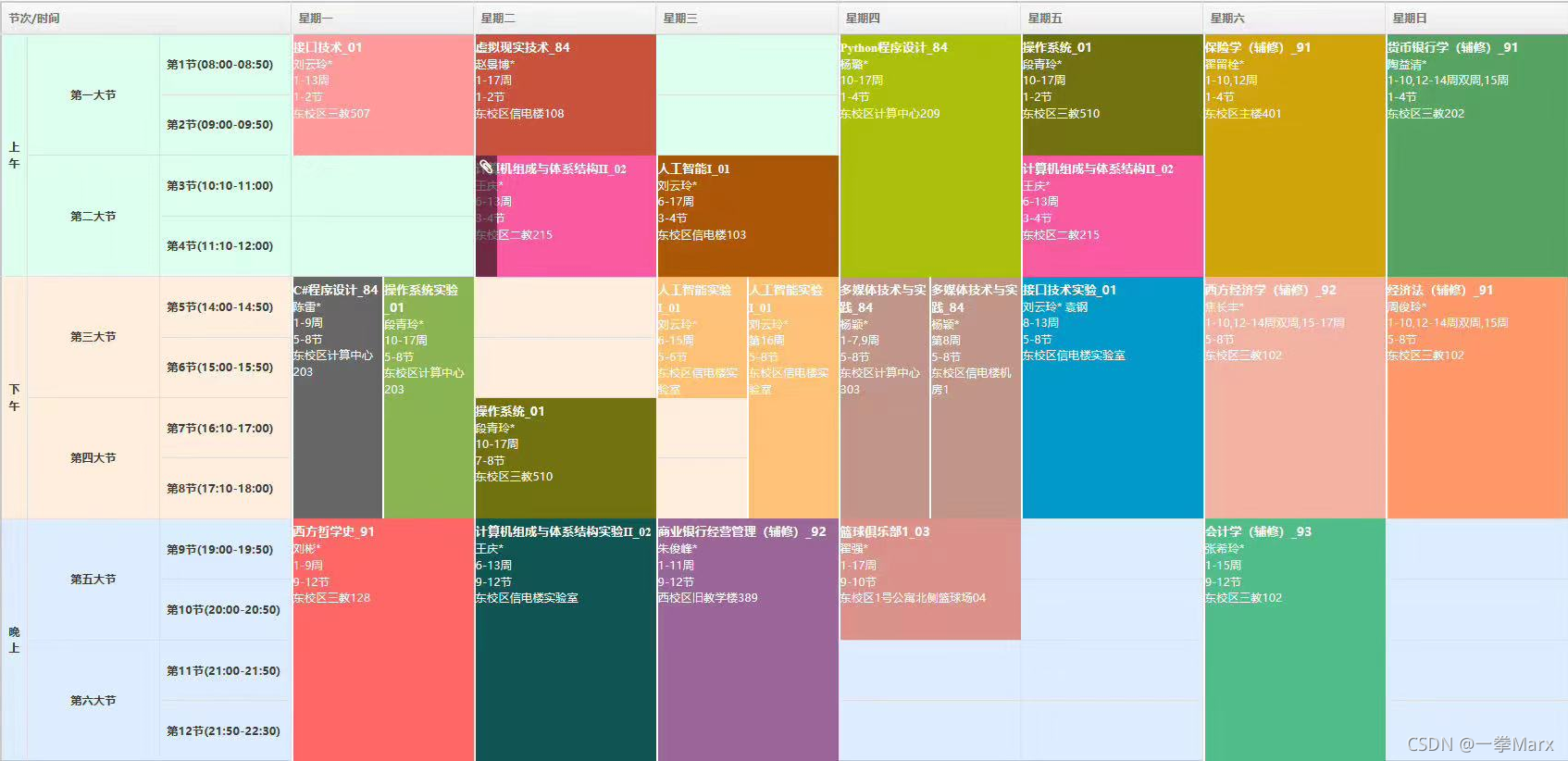Open Friday's 计算机组成与体系结构II_02 block
1568x761 pixels.
(x=1113, y=217)
